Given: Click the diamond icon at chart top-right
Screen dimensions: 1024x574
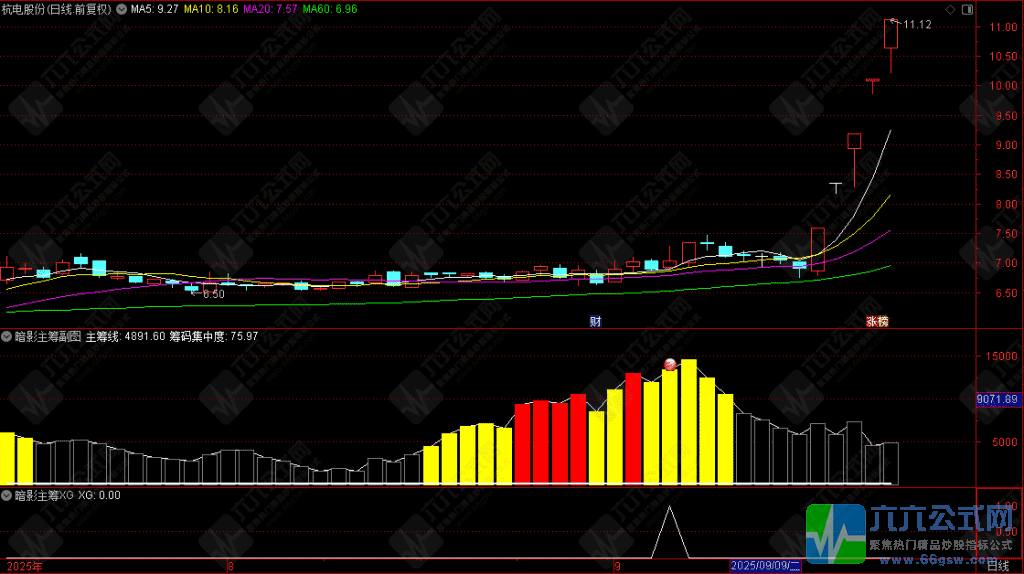Looking at the screenshot, I should pyautogui.click(x=951, y=9).
